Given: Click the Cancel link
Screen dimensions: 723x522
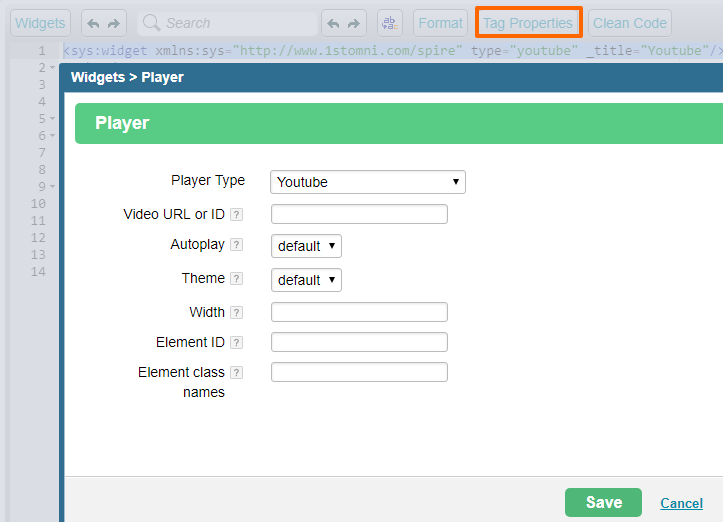Looking at the screenshot, I should (x=682, y=503).
